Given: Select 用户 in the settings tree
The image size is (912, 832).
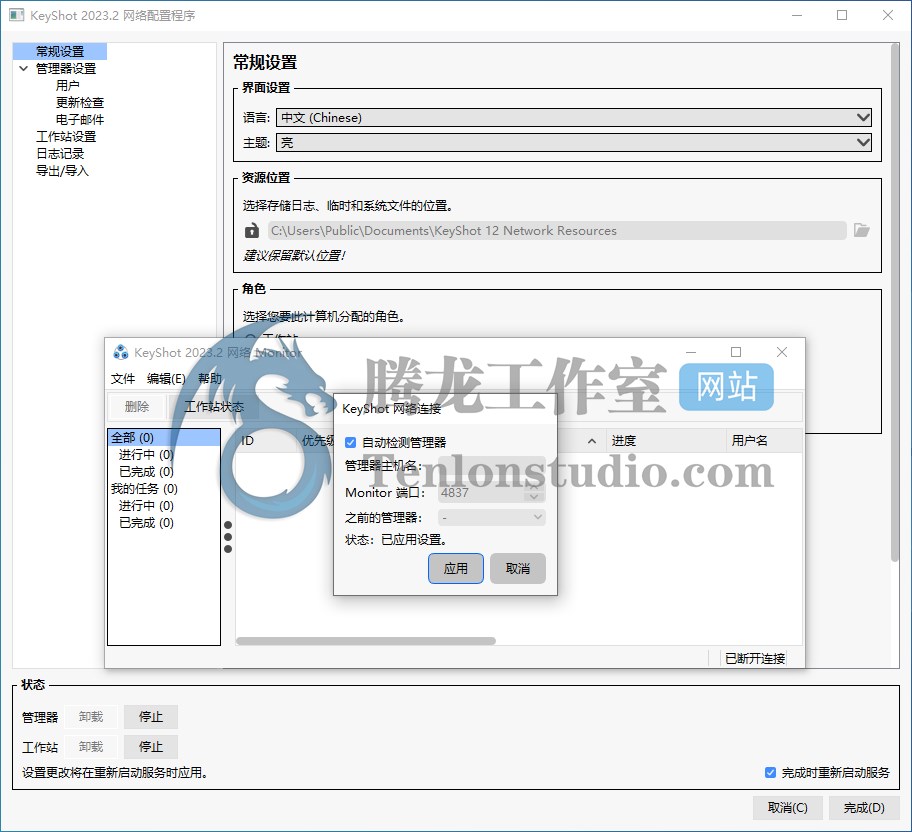Looking at the screenshot, I should (67, 86).
